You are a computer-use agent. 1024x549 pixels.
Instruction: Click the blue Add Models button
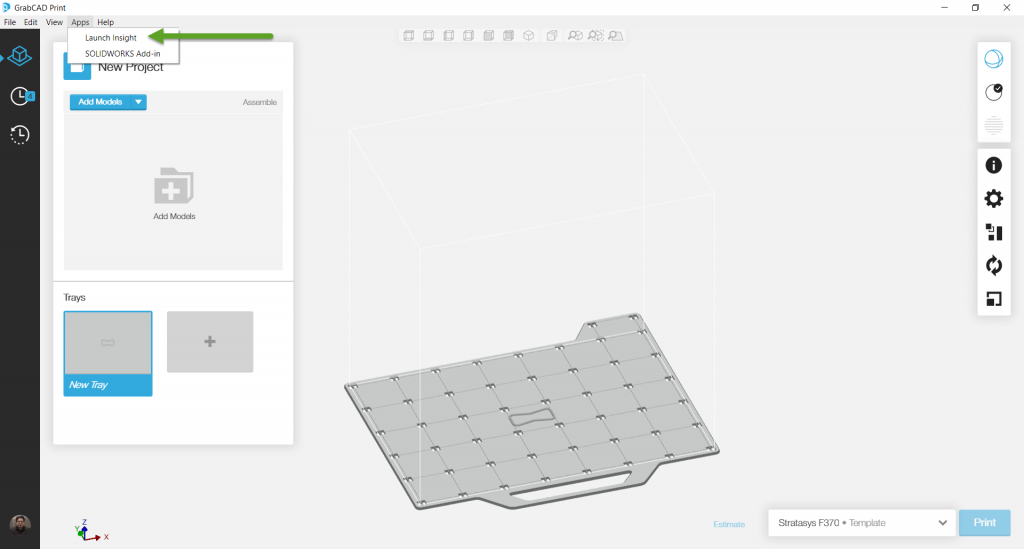[x=100, y=102]
